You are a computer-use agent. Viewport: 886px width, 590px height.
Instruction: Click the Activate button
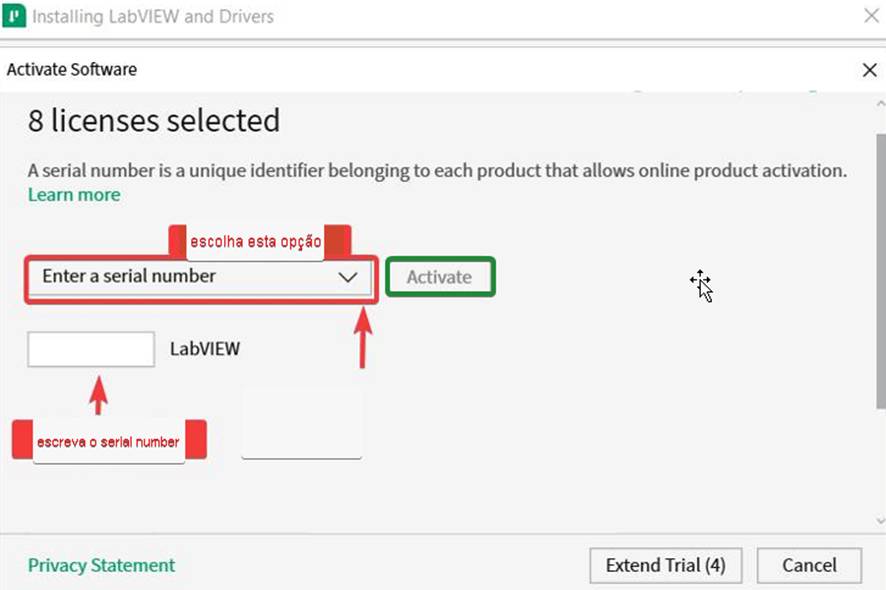(x=440, y=277)
